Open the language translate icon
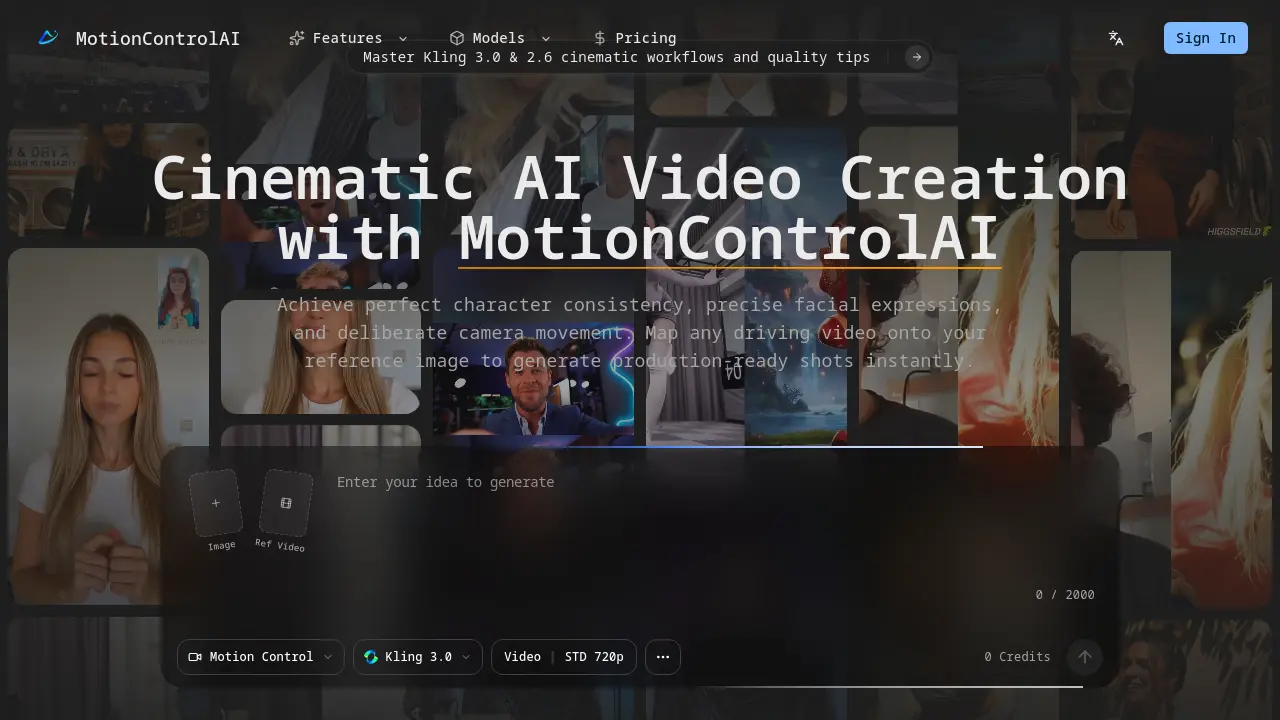1280x720 pixels. [1116, 38]
